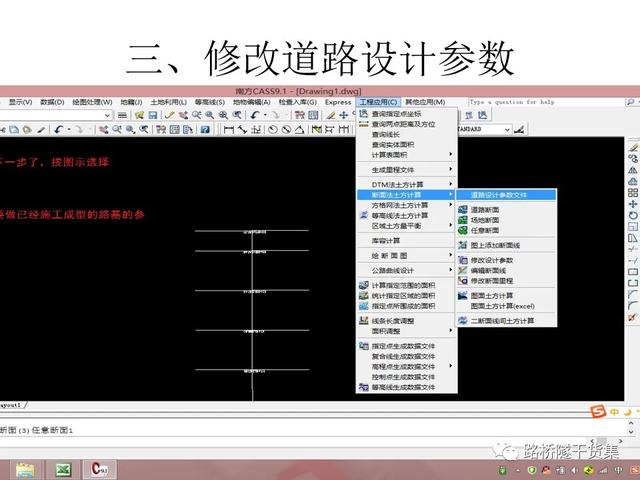Open the 绘图处理(W) menu
Image resolution: width=640 pixels, height=480 pixels.
coord(92,102)
